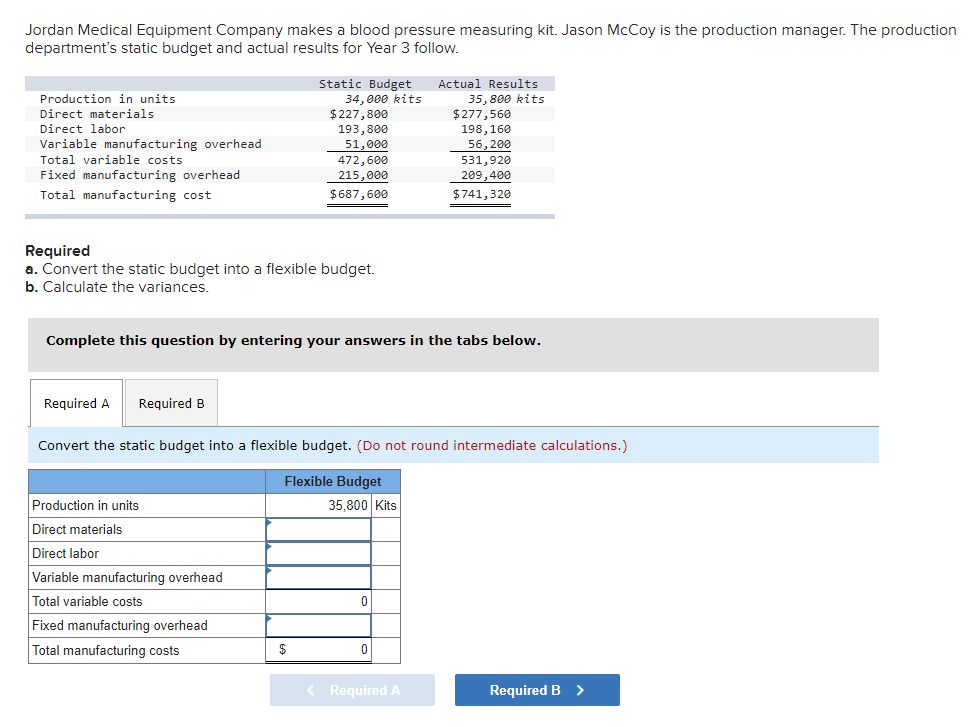979x727 pixels.
Task: Click the 'Do not round intermediate calculations' note
Action: pos(492,445)
